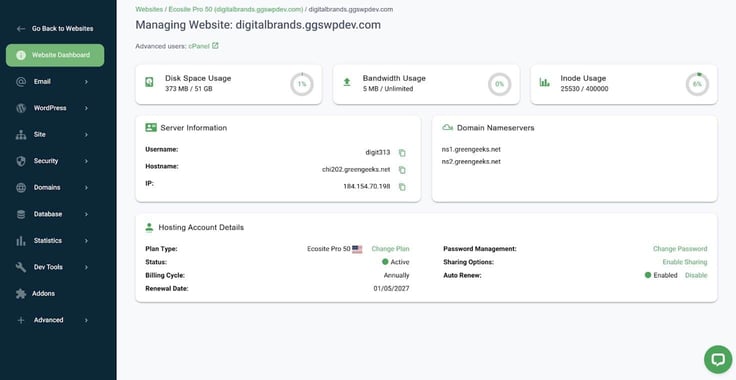Click the @ Email icon in sidebar
The image size is (736, 380).
(x=21, y=82)
